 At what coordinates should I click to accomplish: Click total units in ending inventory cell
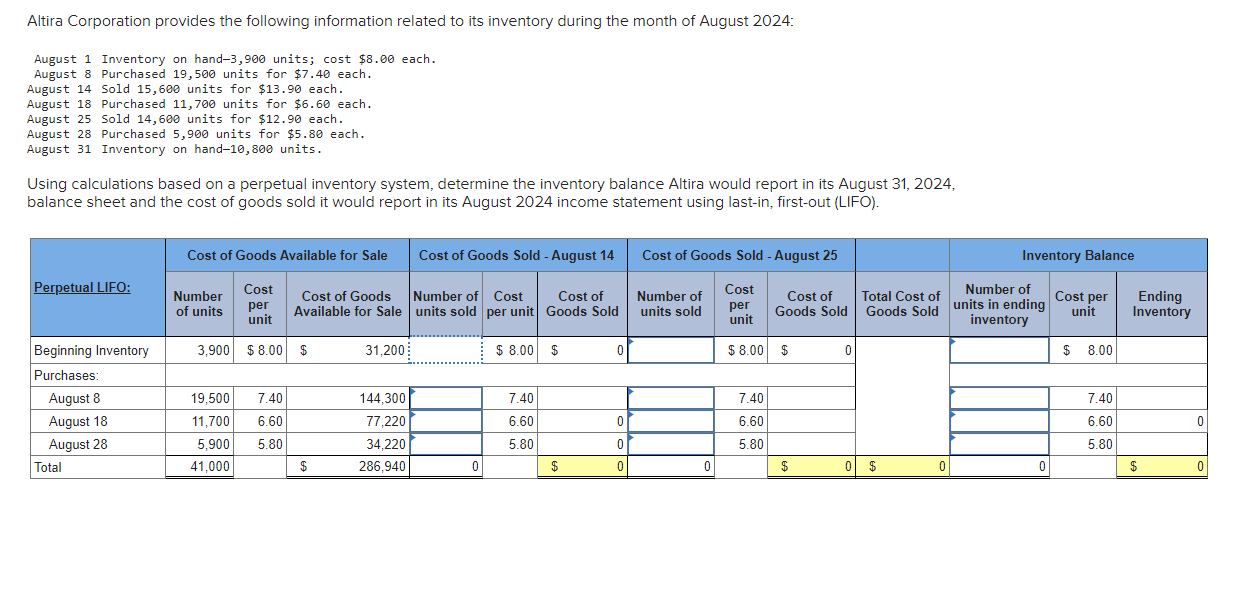click(999, 467)
